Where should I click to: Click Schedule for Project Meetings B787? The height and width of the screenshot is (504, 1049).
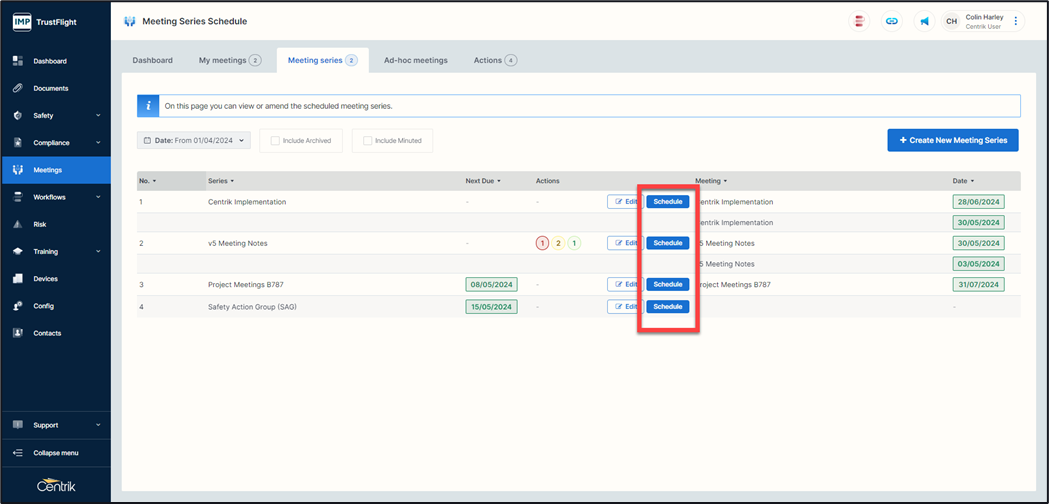(x=667, y=285)
